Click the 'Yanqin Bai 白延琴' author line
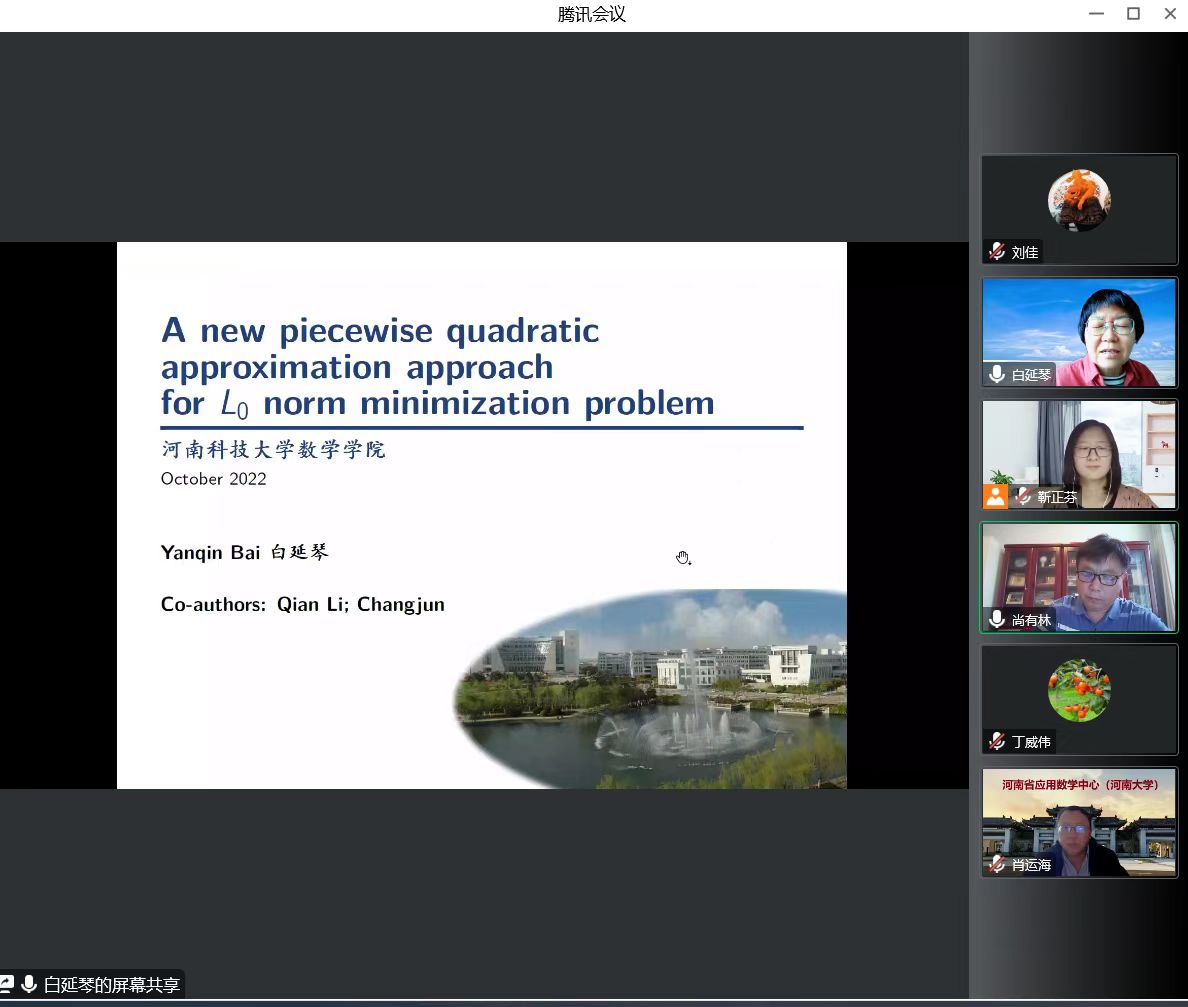The width and height of the screenshot is (1188, 1007). tap(245, 552)
